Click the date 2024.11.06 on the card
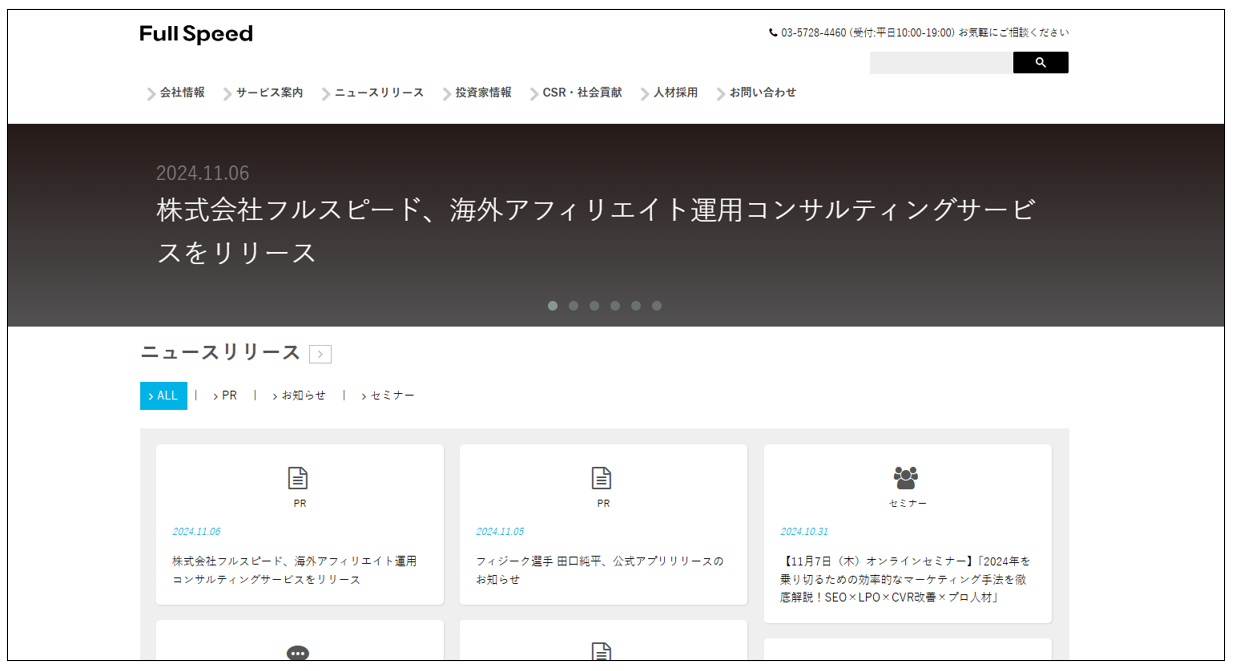Image resolution: width=1233 pixels, height=671 pixels. tap(196, 532)
